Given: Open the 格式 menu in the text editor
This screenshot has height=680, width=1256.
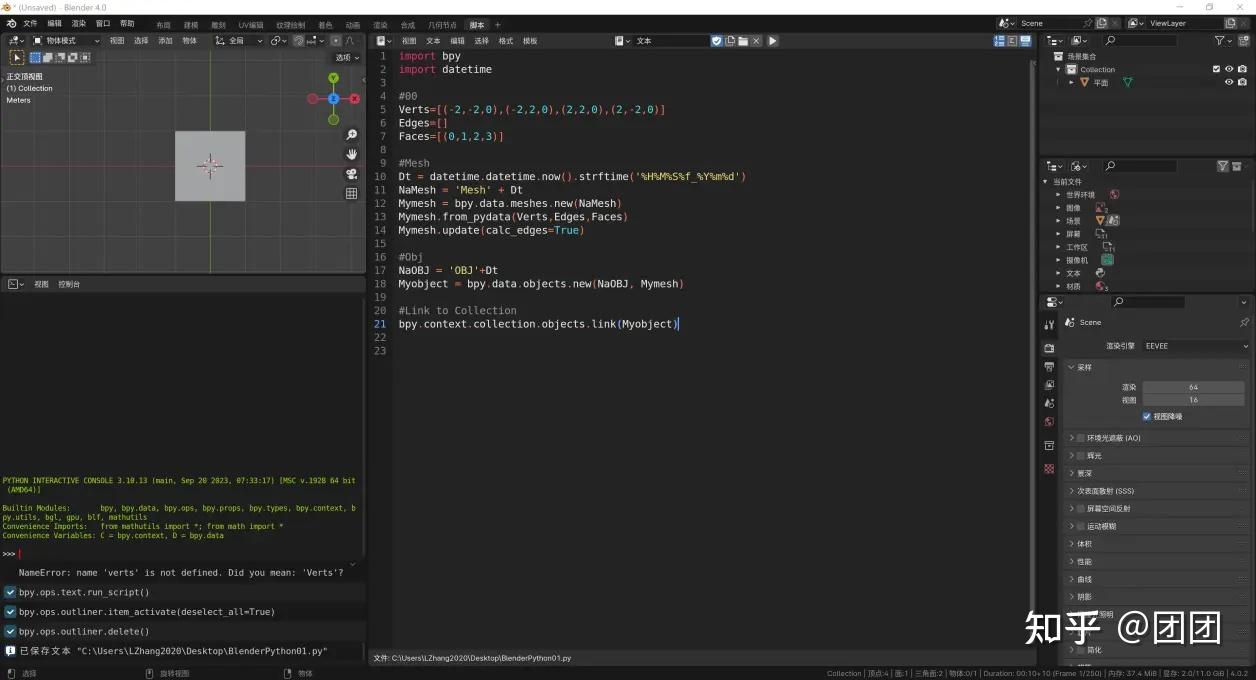Looking at the screenshot, I should 505,40.
